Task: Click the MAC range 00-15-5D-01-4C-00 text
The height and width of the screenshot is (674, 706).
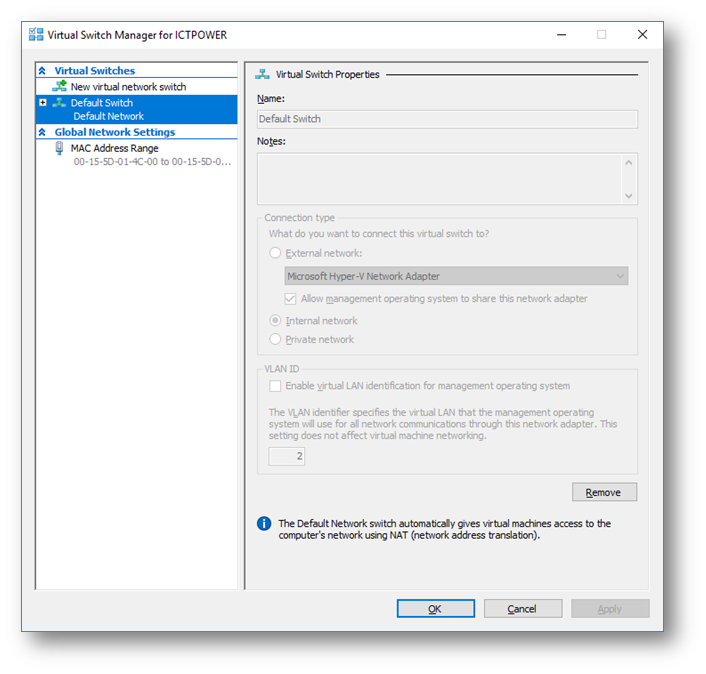Action: (152, 162)
